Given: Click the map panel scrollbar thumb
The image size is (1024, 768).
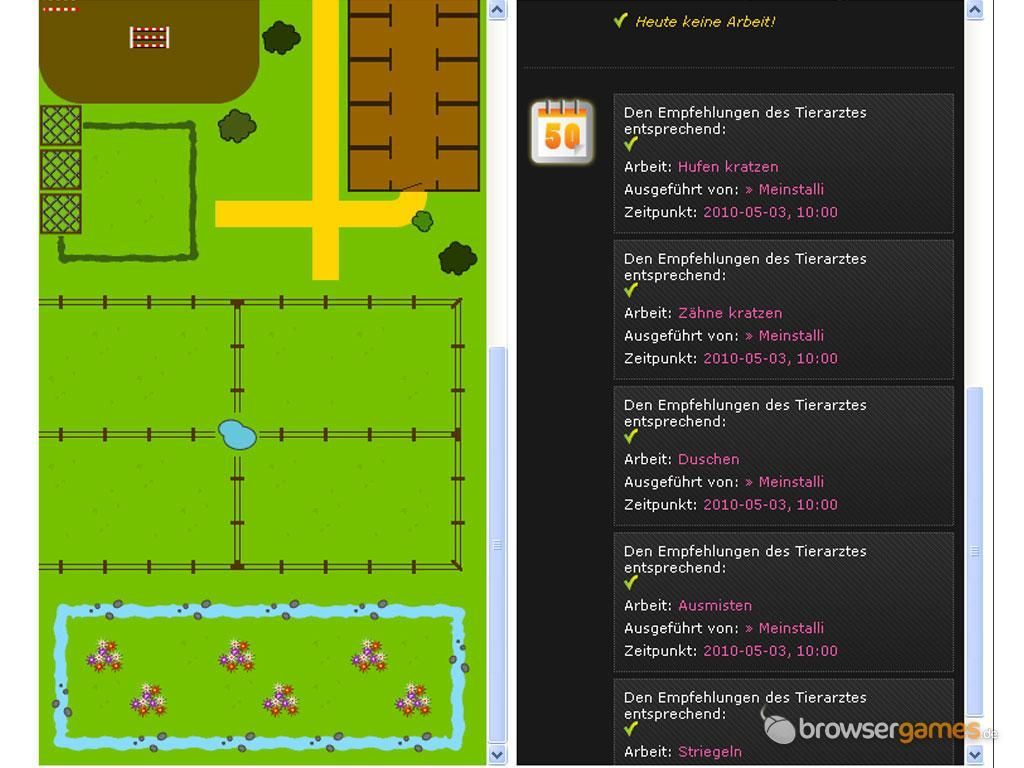Looking at the screenshot, I should point(497,545).
